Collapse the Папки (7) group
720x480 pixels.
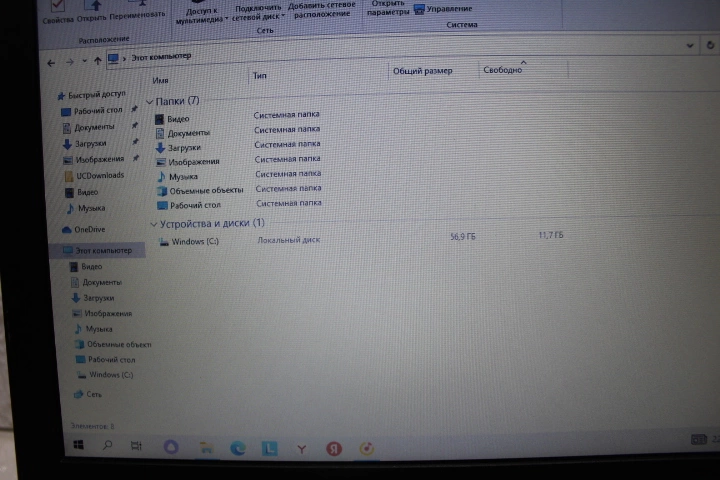149,102
